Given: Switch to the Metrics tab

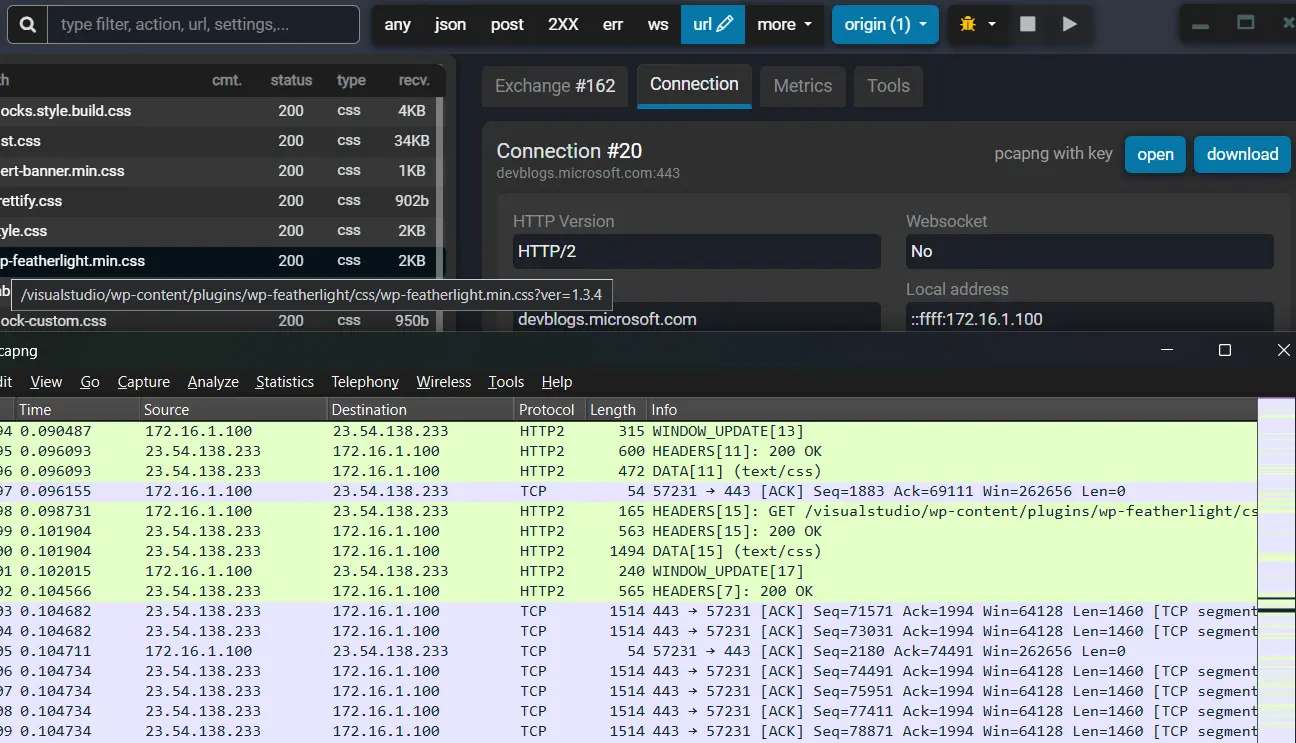Looking at the screenshot, I should 803,86.
